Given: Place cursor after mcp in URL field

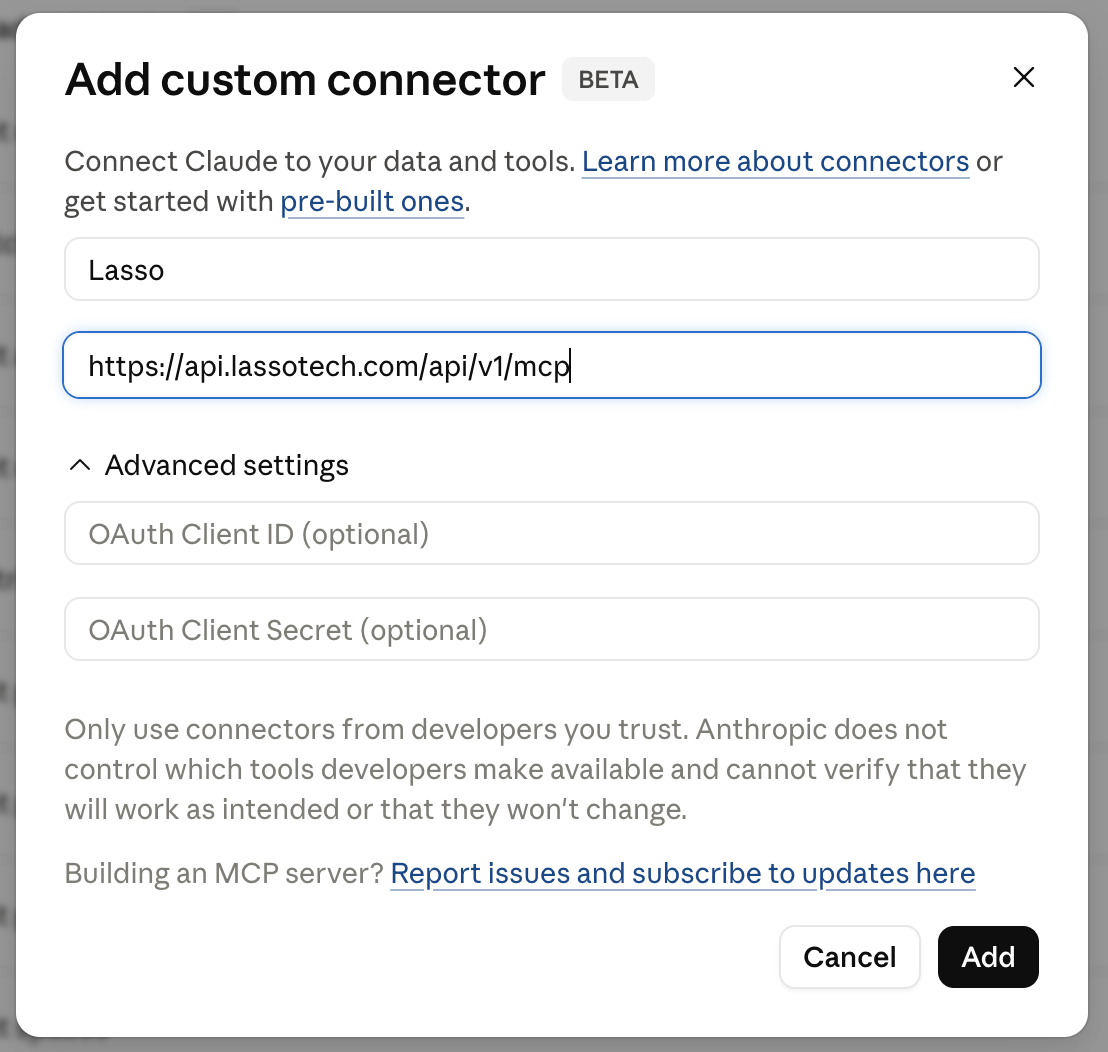Looking at the screenshot, I should tap(571, 366).
